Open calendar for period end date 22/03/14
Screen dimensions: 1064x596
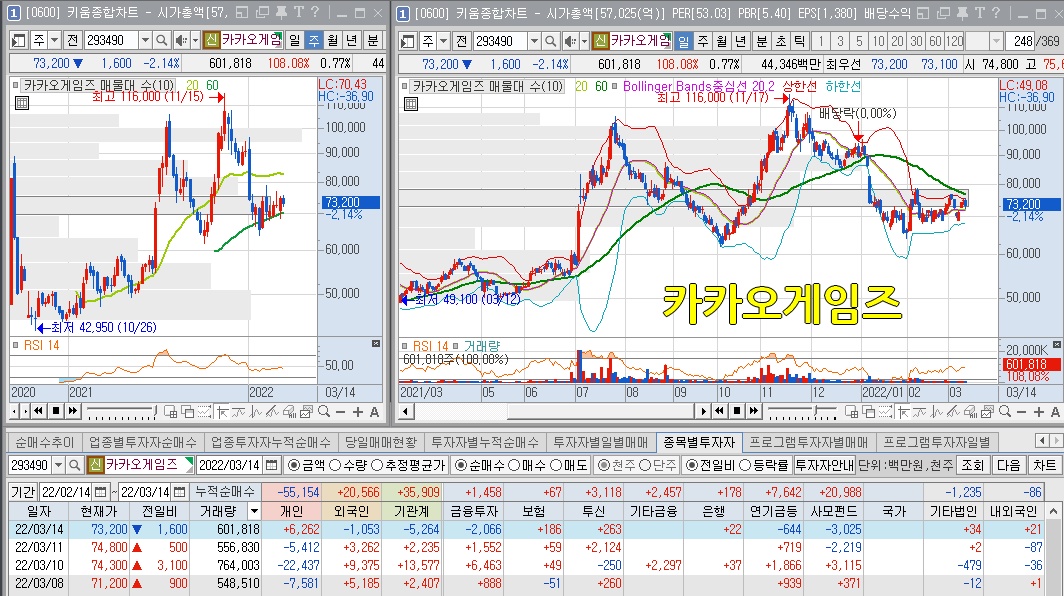pyautogui.click(x=179, y=492)
